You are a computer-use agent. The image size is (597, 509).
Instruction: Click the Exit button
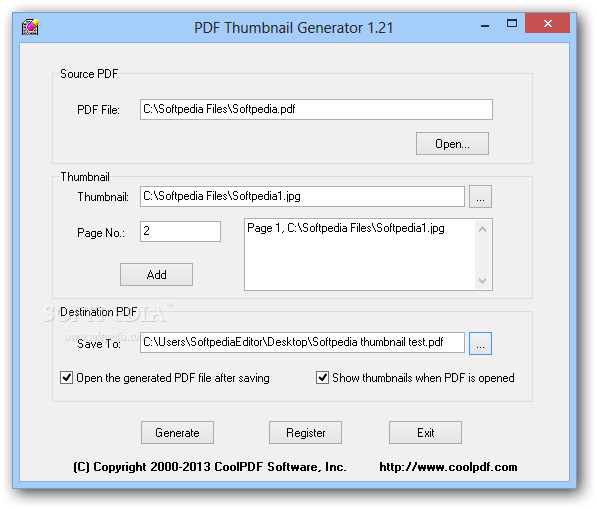coord(425,432)
